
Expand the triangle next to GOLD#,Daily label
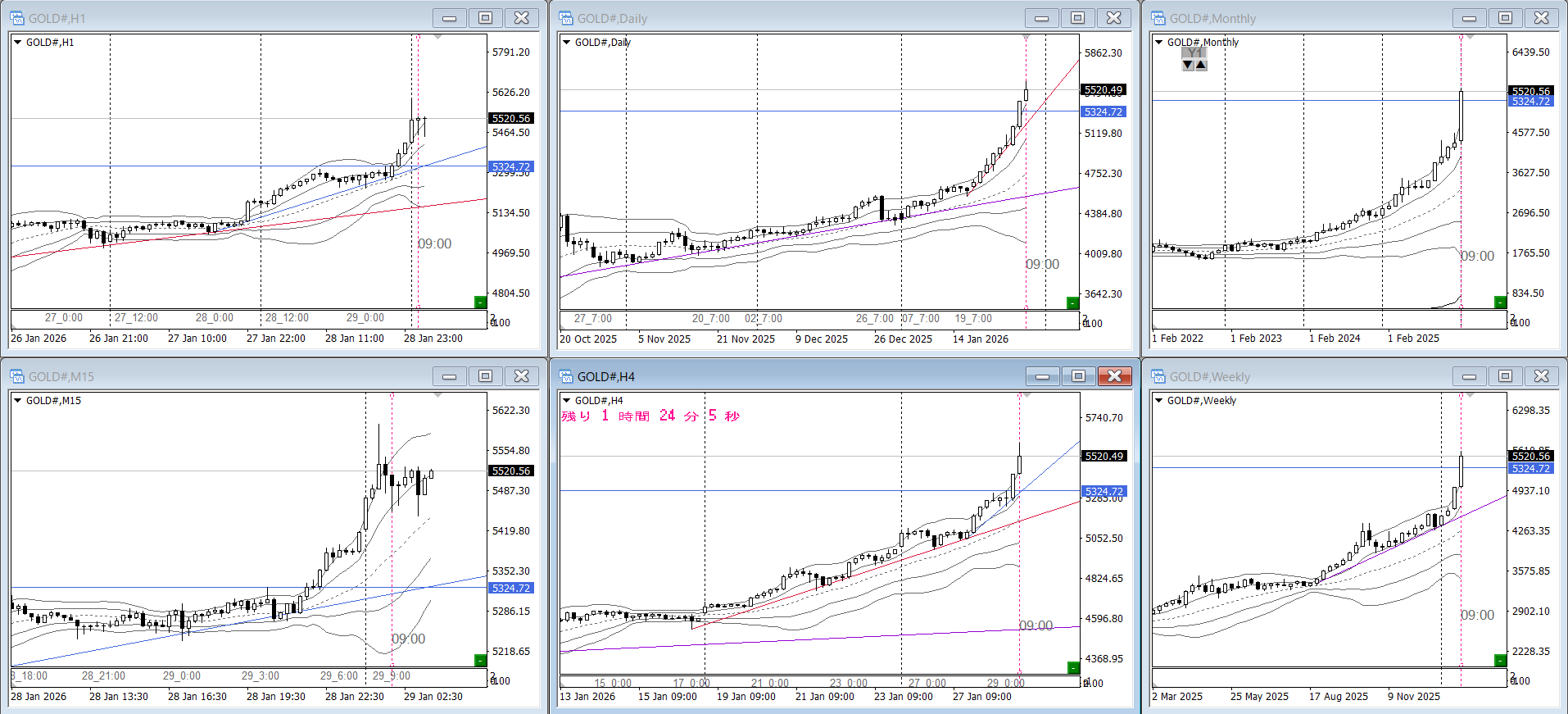point(566,43)
